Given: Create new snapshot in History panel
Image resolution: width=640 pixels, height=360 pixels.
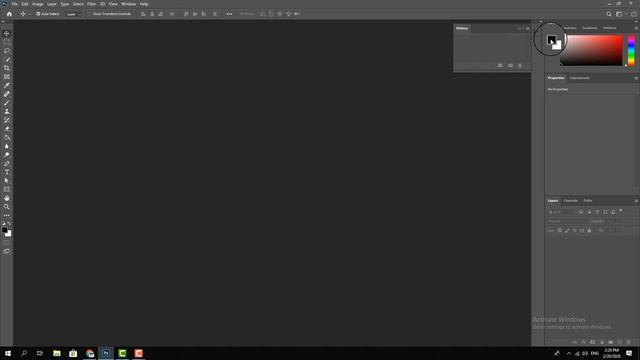Looking at the screenshot, I should pyautogui.click(x=510, y=65).
